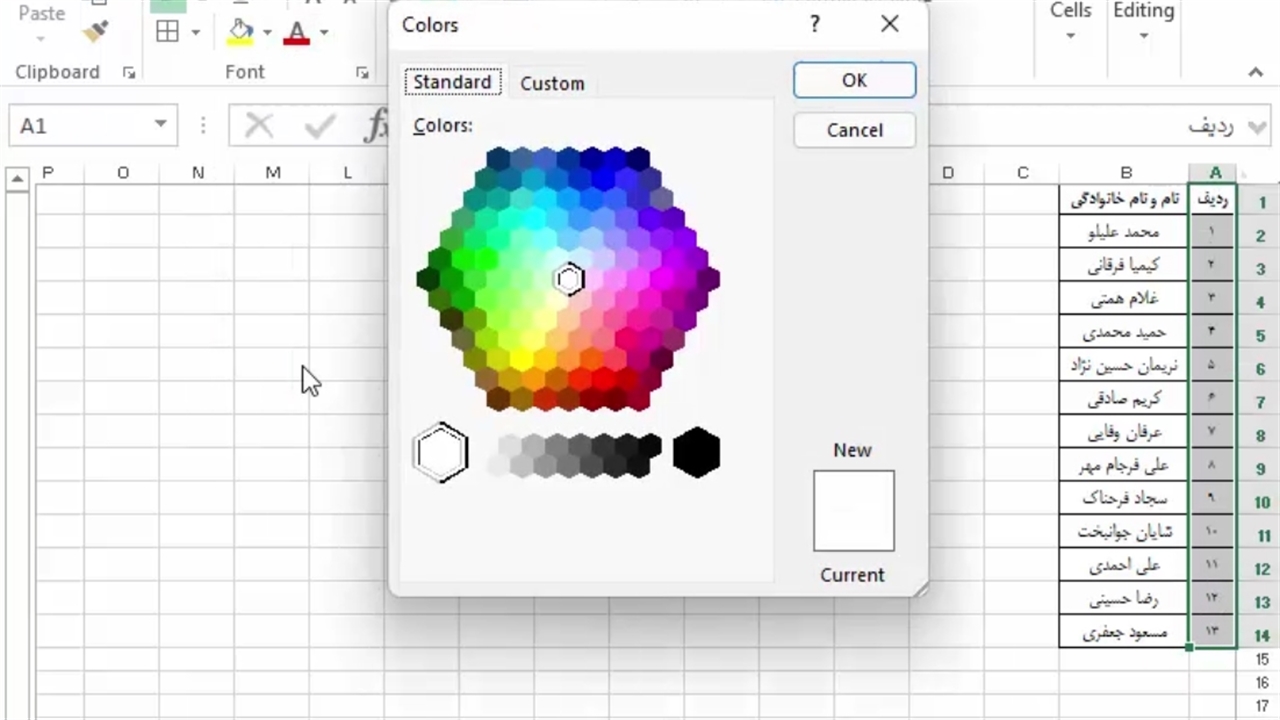The height and width of the screenshot is (720, 1280).
Task: Open the Font group dialog launcher
Action: click(x=362, y=73)
